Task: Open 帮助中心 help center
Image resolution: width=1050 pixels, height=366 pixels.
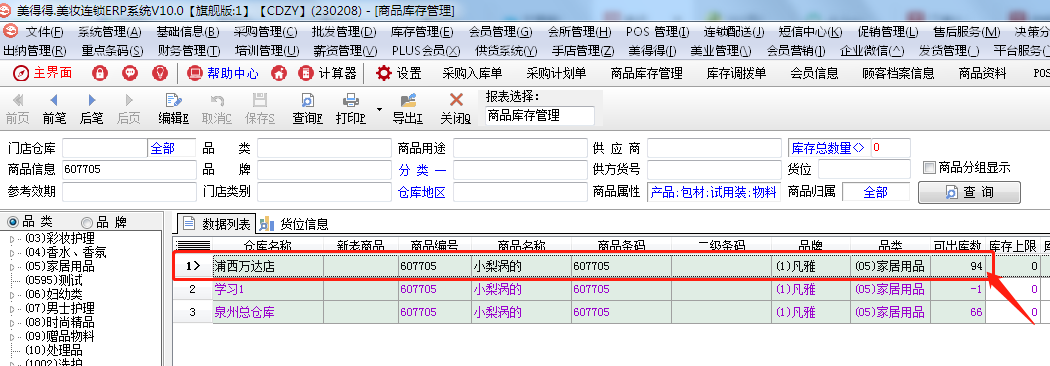Action: (223, 74)
